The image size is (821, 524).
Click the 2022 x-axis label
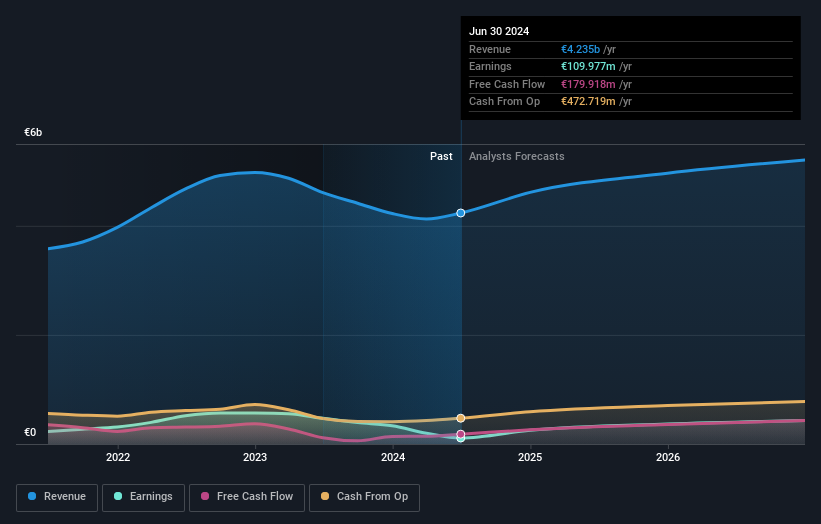pos(118,457)
